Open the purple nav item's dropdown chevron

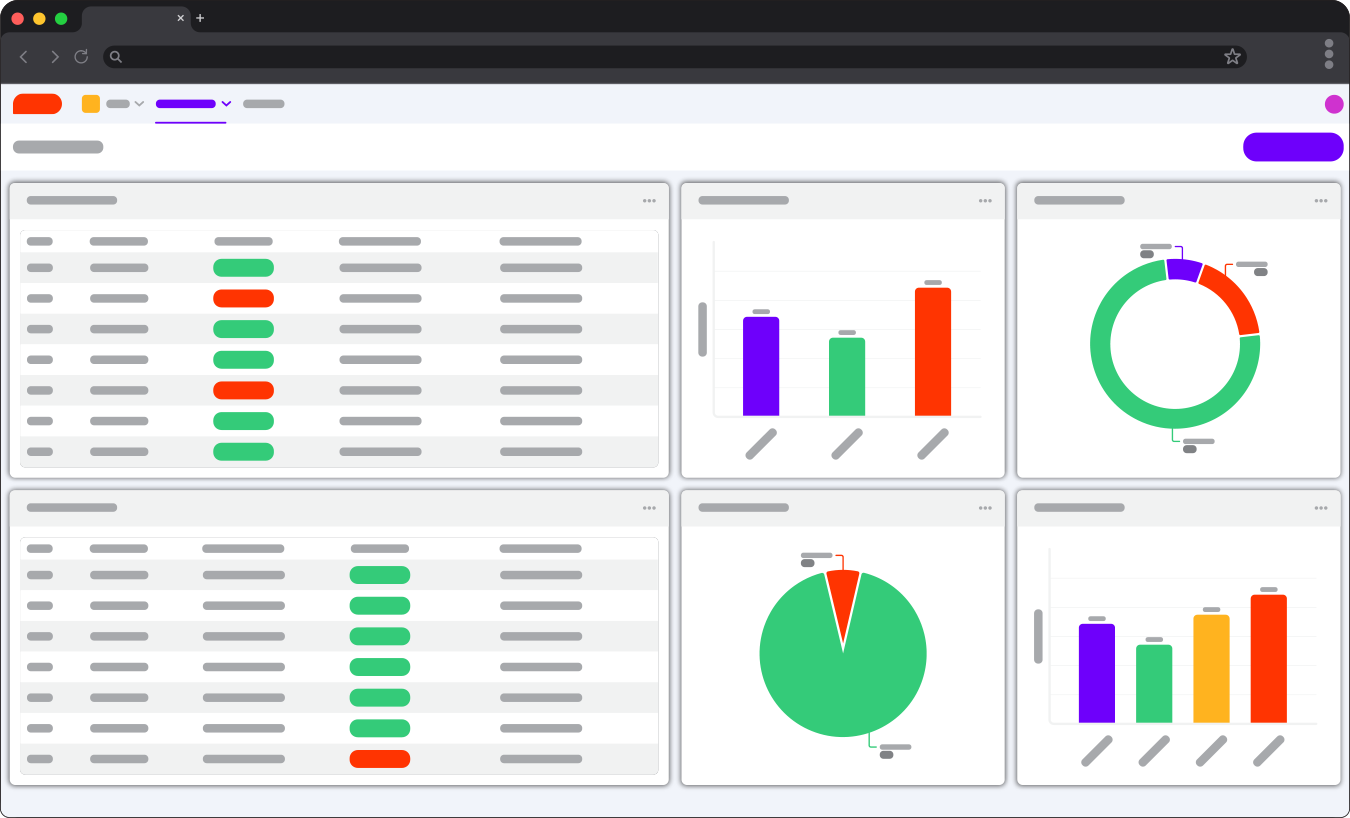[x=227, y=103]
